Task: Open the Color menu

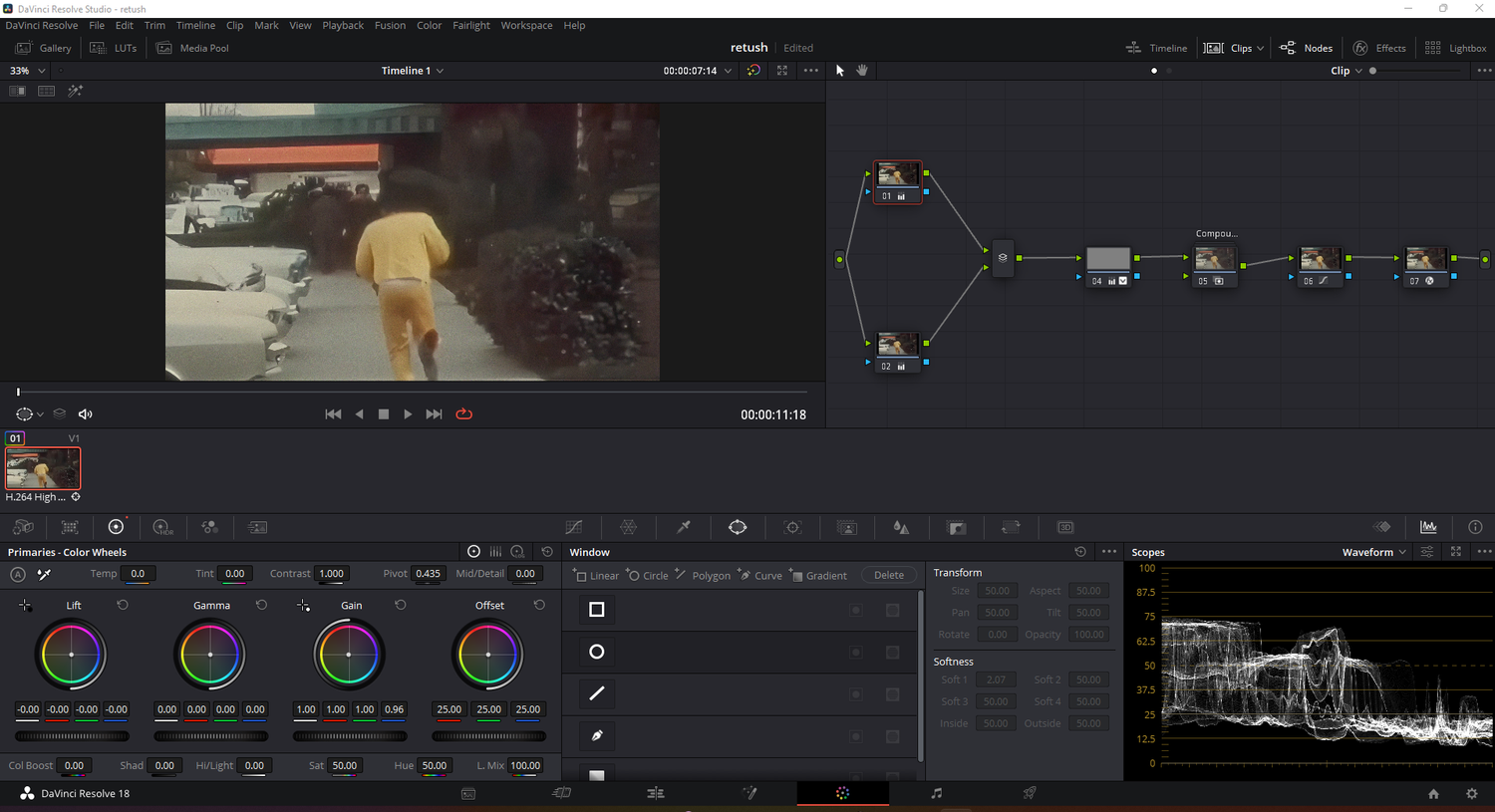Action: (429, 25)
